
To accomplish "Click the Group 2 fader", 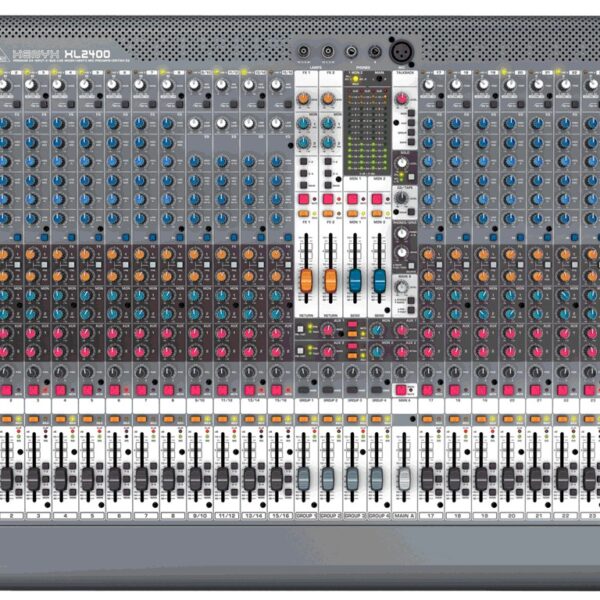I will tap(327, 476).
